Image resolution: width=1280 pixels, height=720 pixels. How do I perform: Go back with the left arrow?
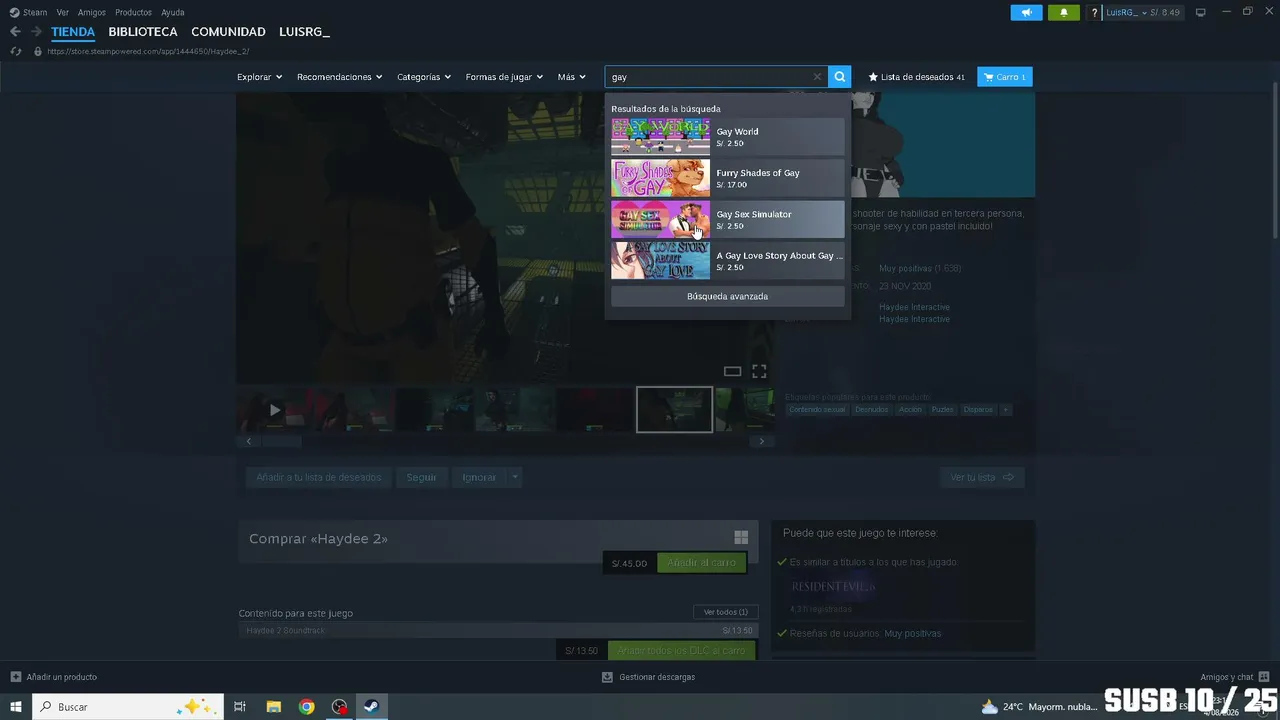click(x=15, y=32)
